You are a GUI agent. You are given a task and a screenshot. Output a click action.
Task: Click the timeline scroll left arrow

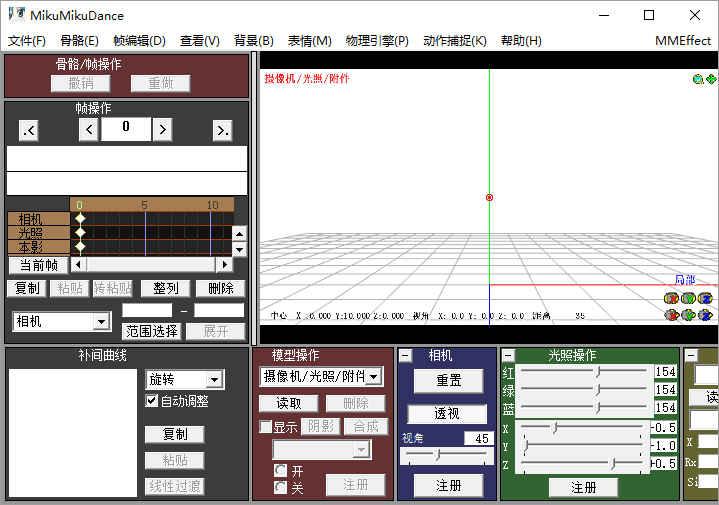point(78,264)
